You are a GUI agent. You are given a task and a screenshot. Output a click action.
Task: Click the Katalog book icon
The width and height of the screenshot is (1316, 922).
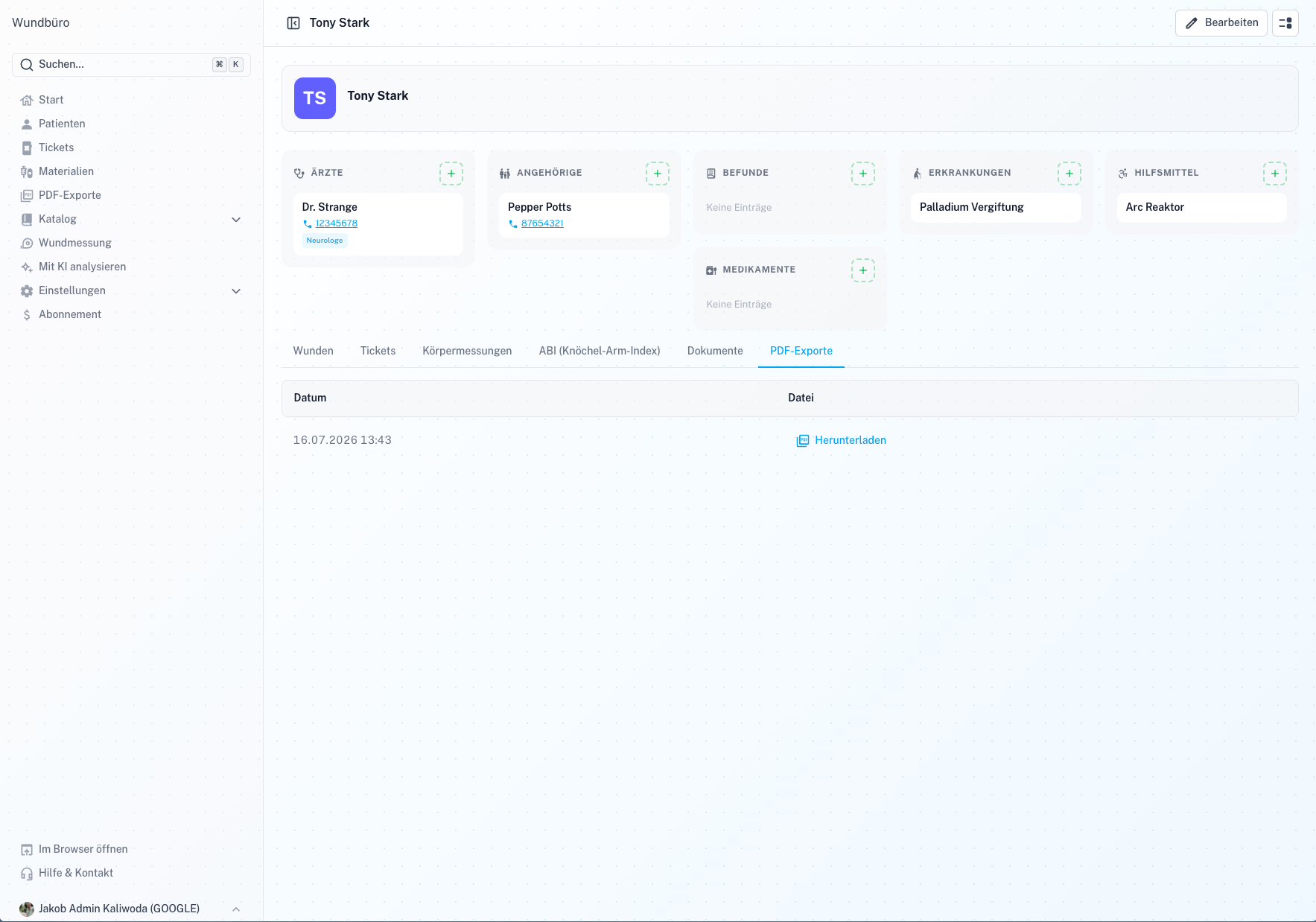click(27, 219)
